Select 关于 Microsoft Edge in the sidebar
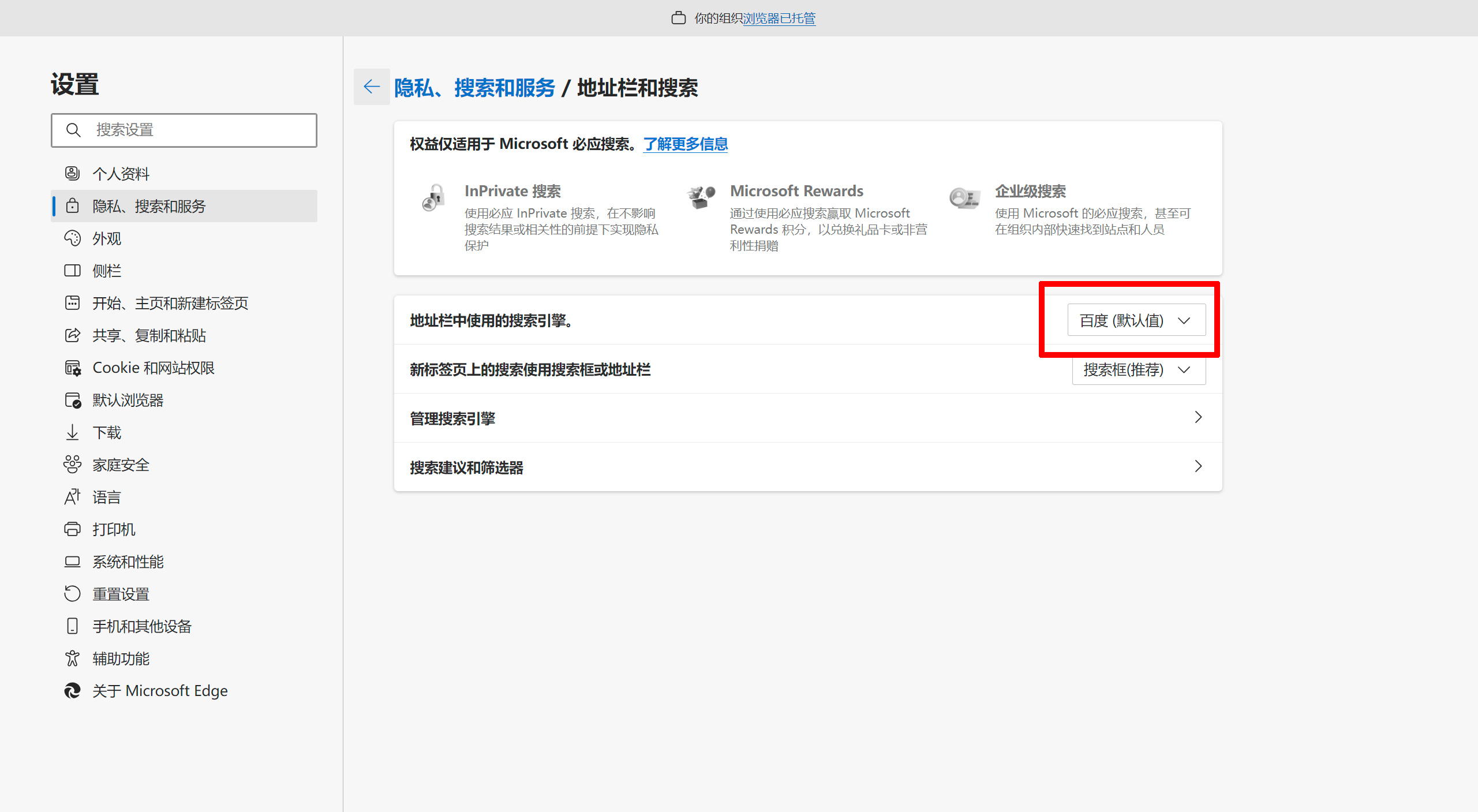This screenshot has height=812, width=1478. (160, 690)
